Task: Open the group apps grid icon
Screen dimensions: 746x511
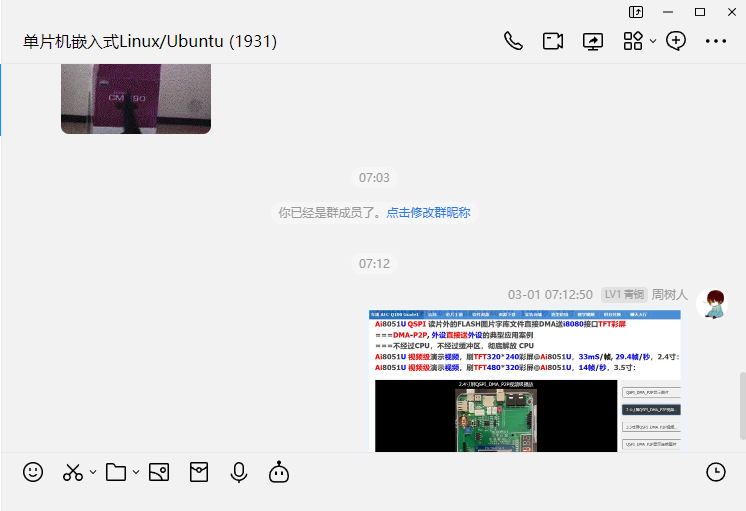Action: click(633, 41)
